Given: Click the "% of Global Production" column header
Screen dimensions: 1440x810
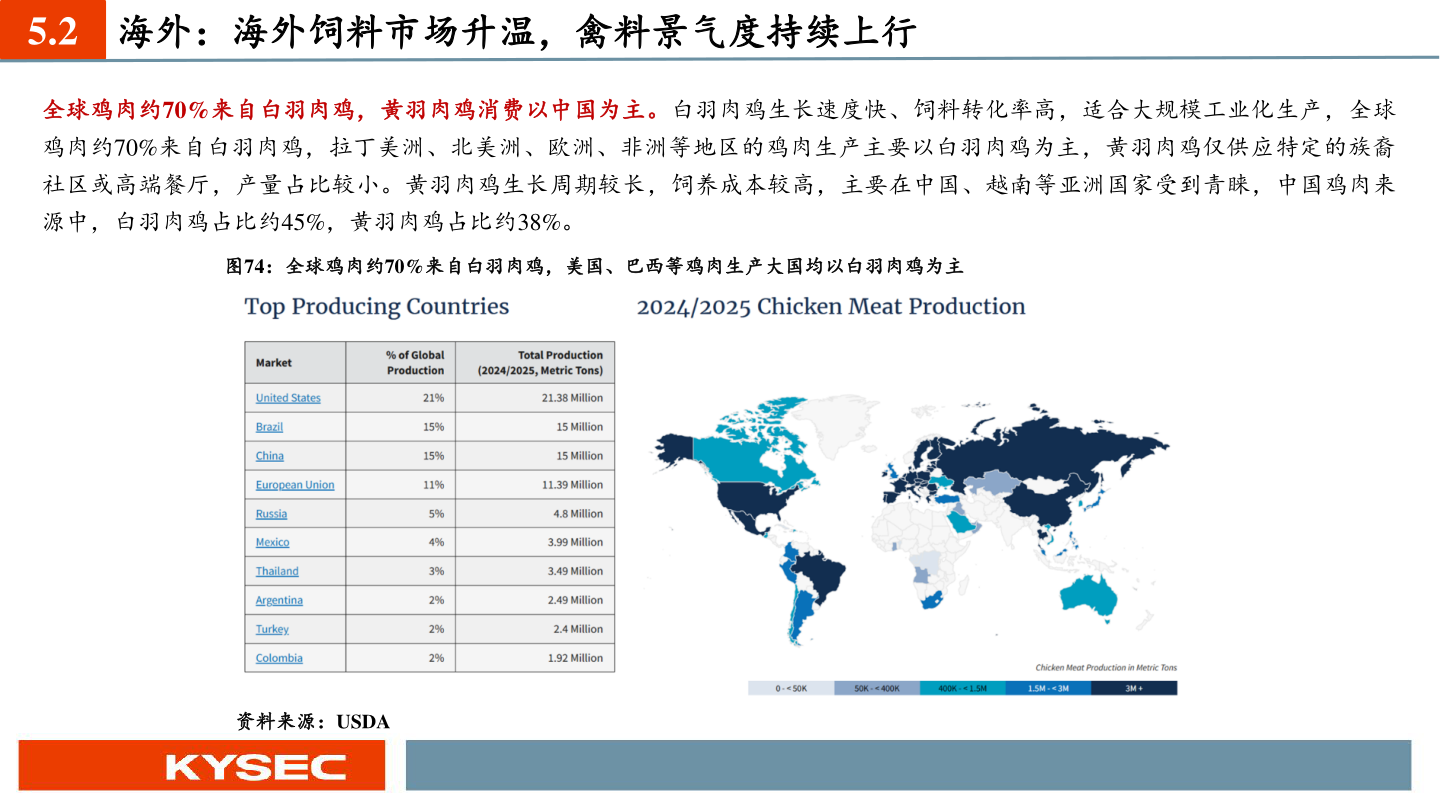Looking at the screenshot, I should coord(401,363).
